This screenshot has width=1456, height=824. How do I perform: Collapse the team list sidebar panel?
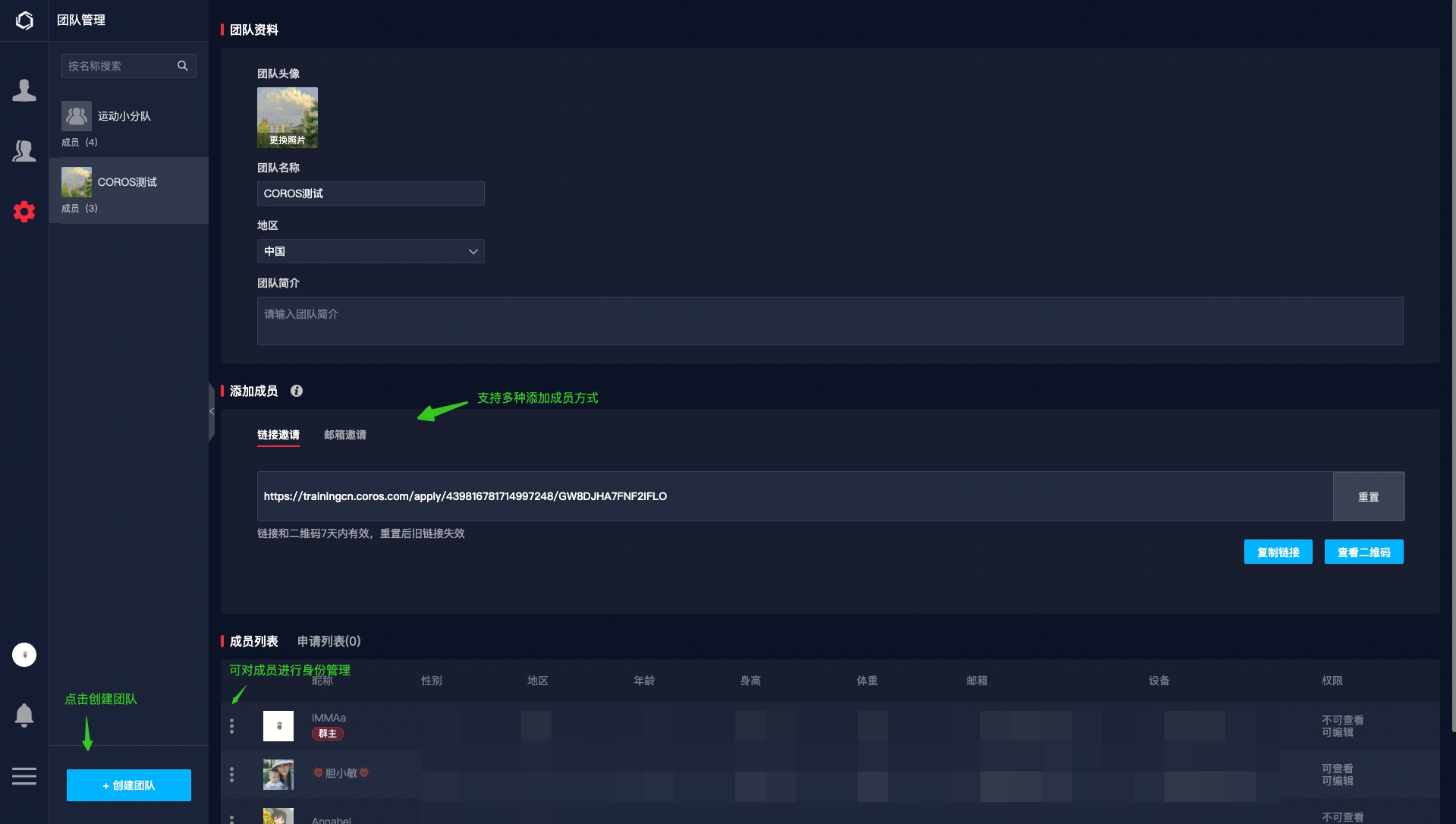(212, 411)
